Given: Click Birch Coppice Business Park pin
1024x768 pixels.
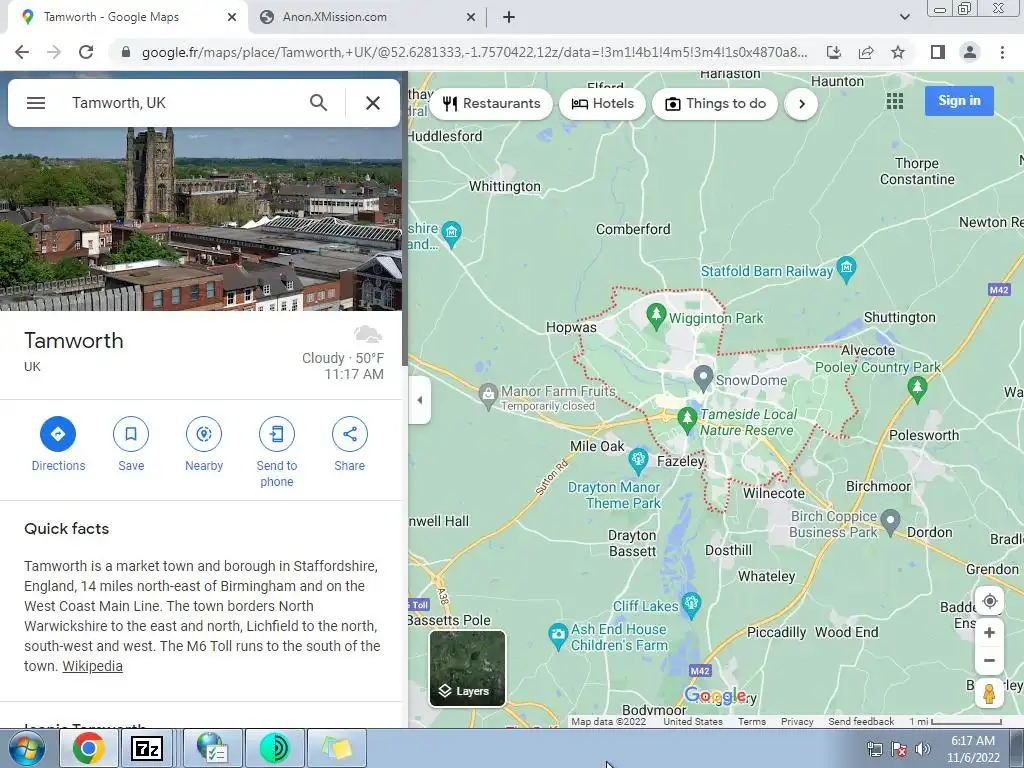Looking at the screenshot, I should pyautogui.click(x=890, y=522).
